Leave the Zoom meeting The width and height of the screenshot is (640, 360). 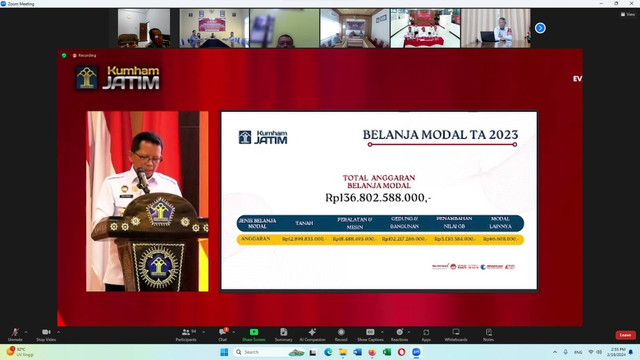point(625,335)
